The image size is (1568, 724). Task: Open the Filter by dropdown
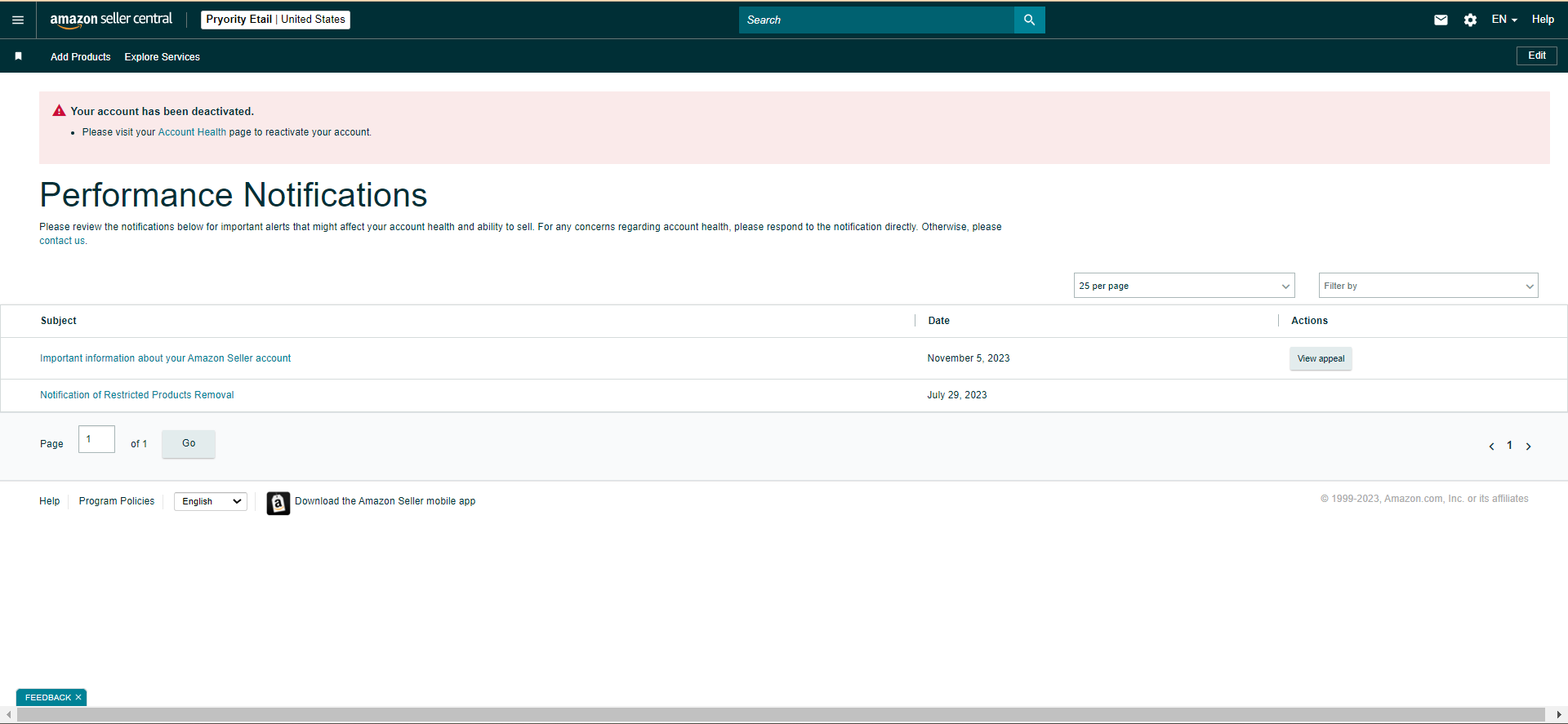tap(1428, 286)
